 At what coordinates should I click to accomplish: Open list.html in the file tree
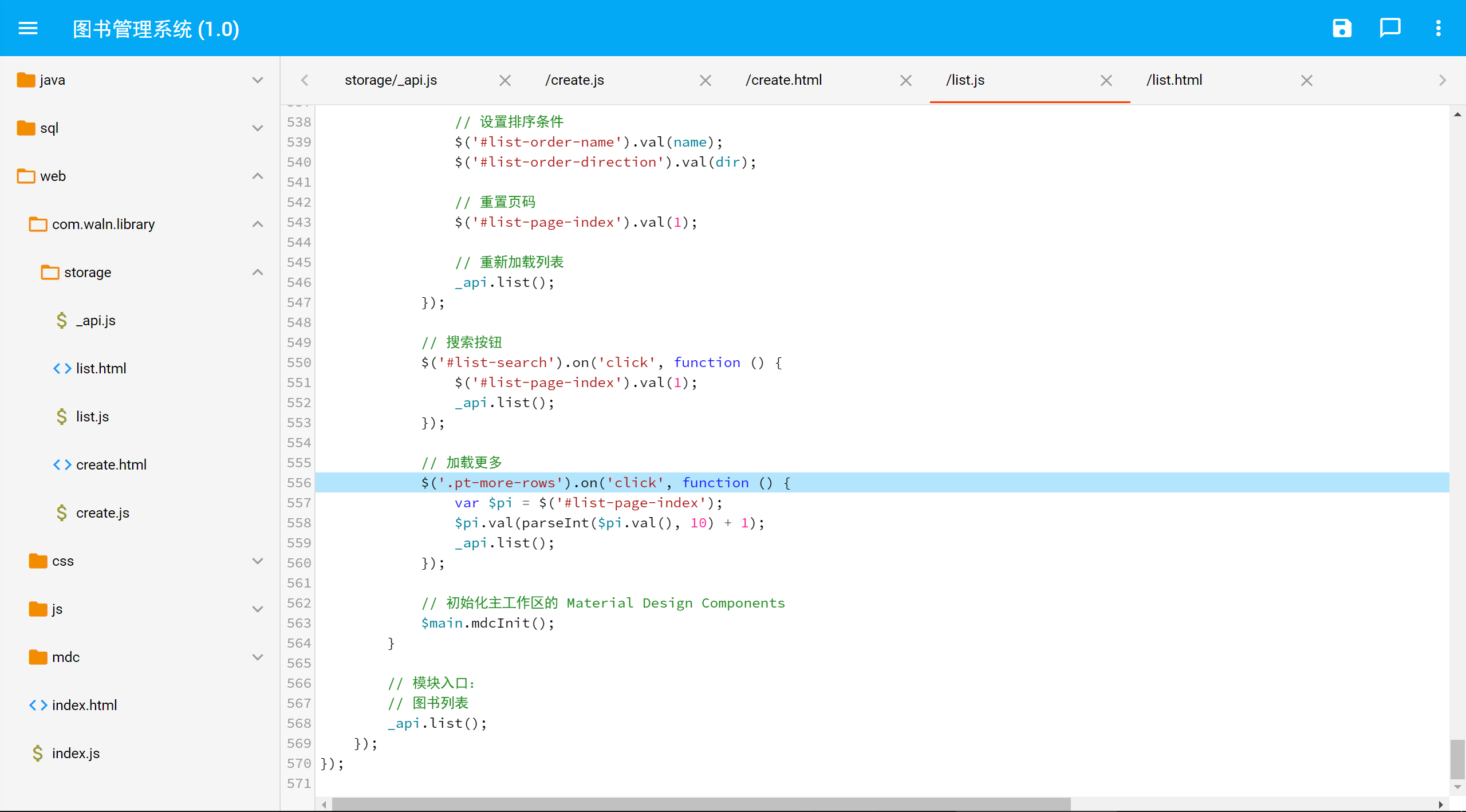coord(101,369)
